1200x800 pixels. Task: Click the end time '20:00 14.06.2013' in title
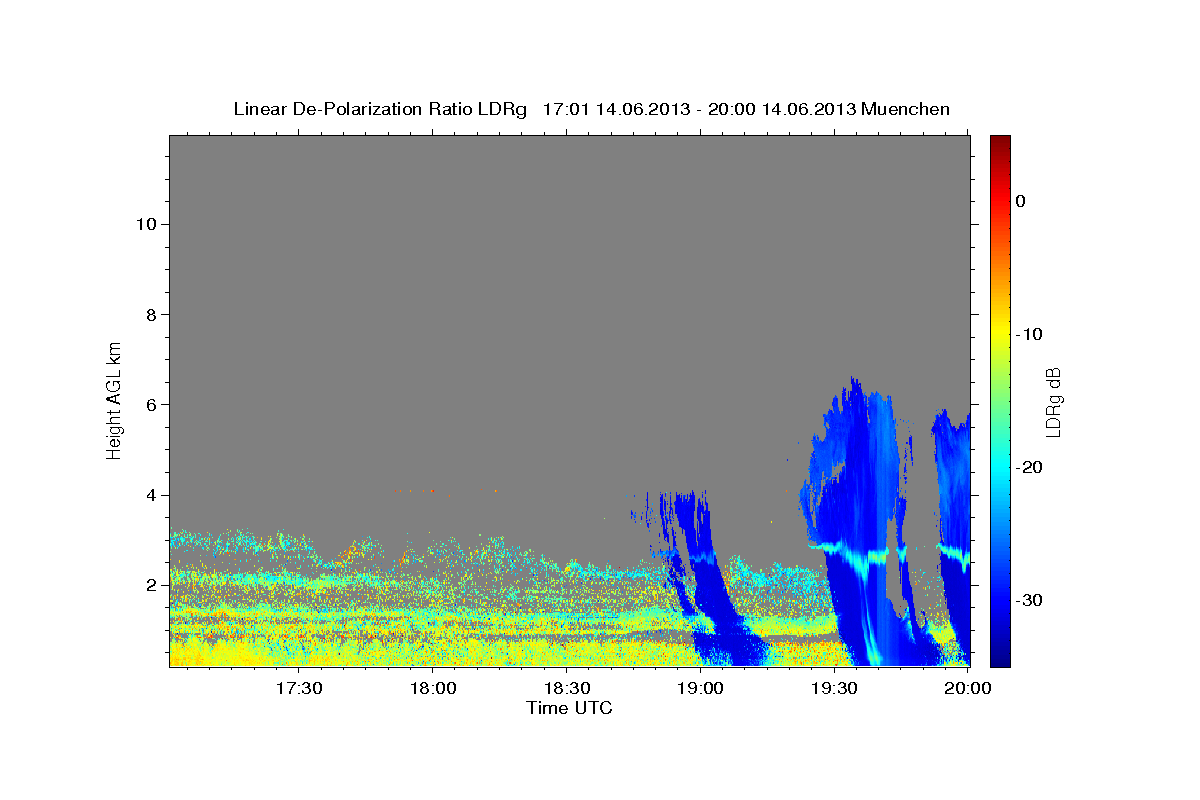pyautogui.click(x=782, y=109)
